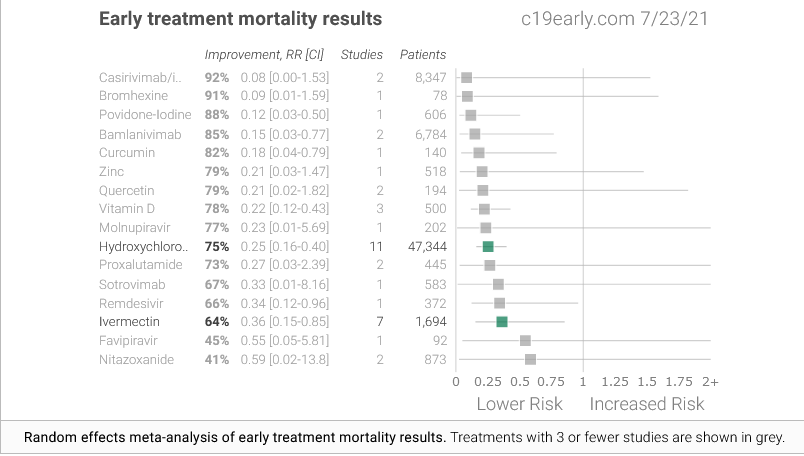This screenshot has height=456, width=804.
Task: Click the grey Favipiravir square marker
Action: 525,340
